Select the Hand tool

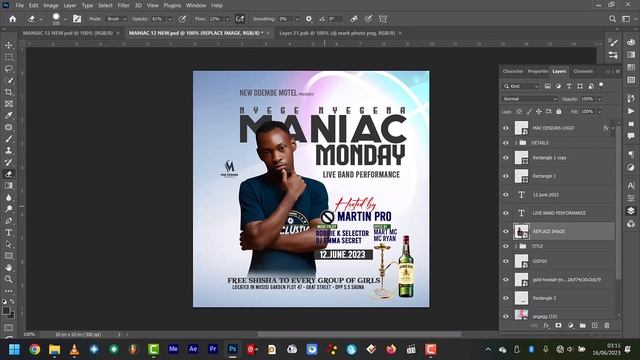tap(9, 268)
